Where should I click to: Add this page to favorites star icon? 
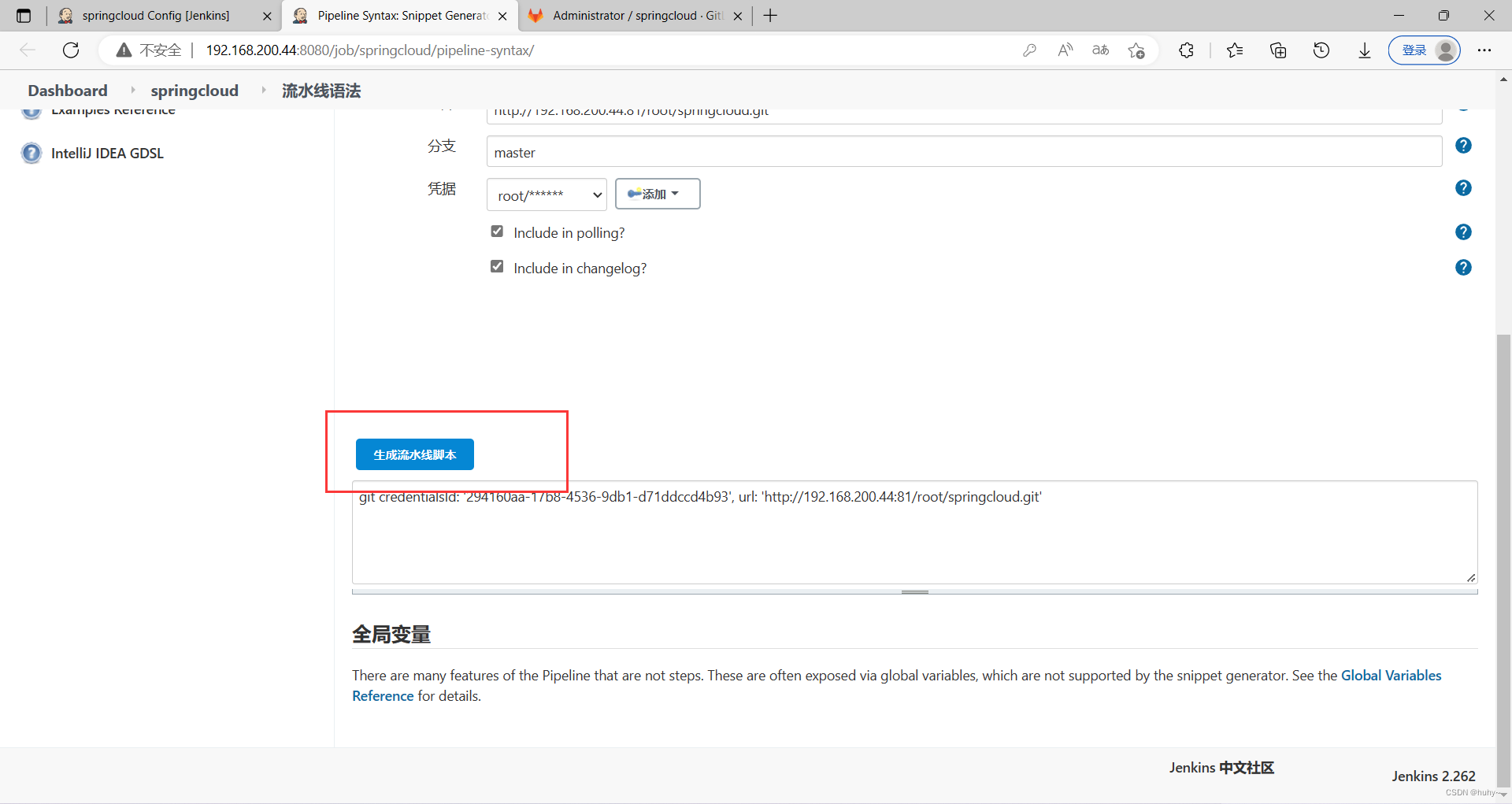tap(1136, 50)
